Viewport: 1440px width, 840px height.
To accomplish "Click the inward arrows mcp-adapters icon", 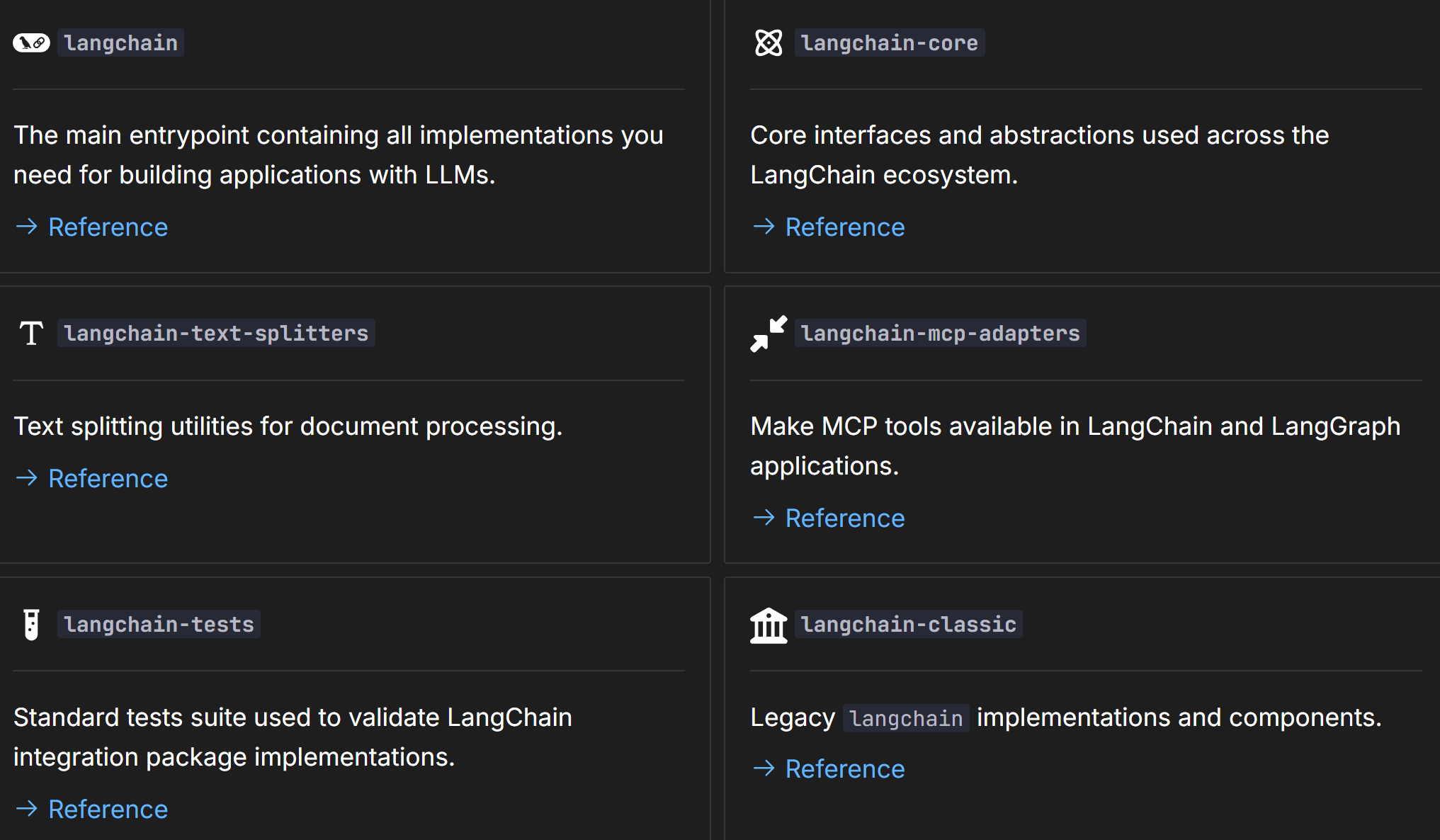I will (x=769, y=334).
